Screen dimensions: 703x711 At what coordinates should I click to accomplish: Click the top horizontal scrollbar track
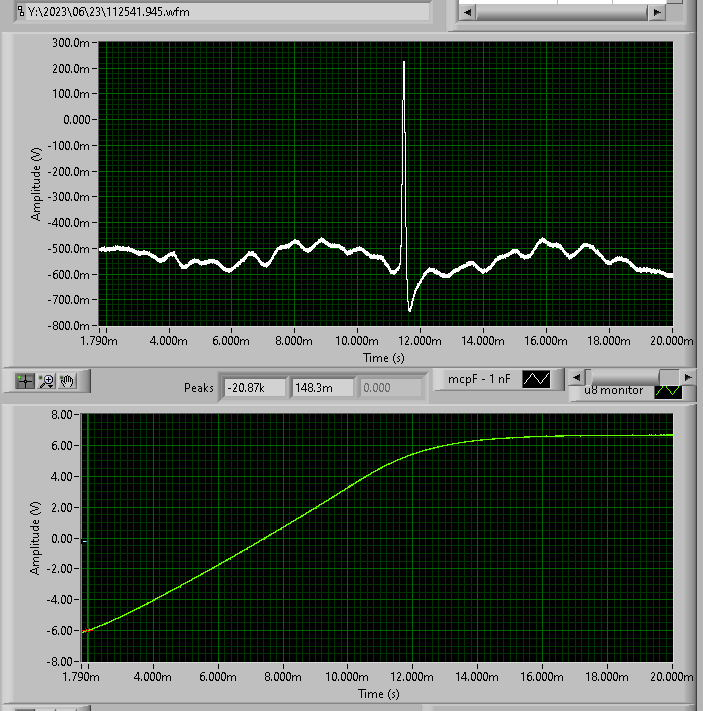tap(561, 12)
